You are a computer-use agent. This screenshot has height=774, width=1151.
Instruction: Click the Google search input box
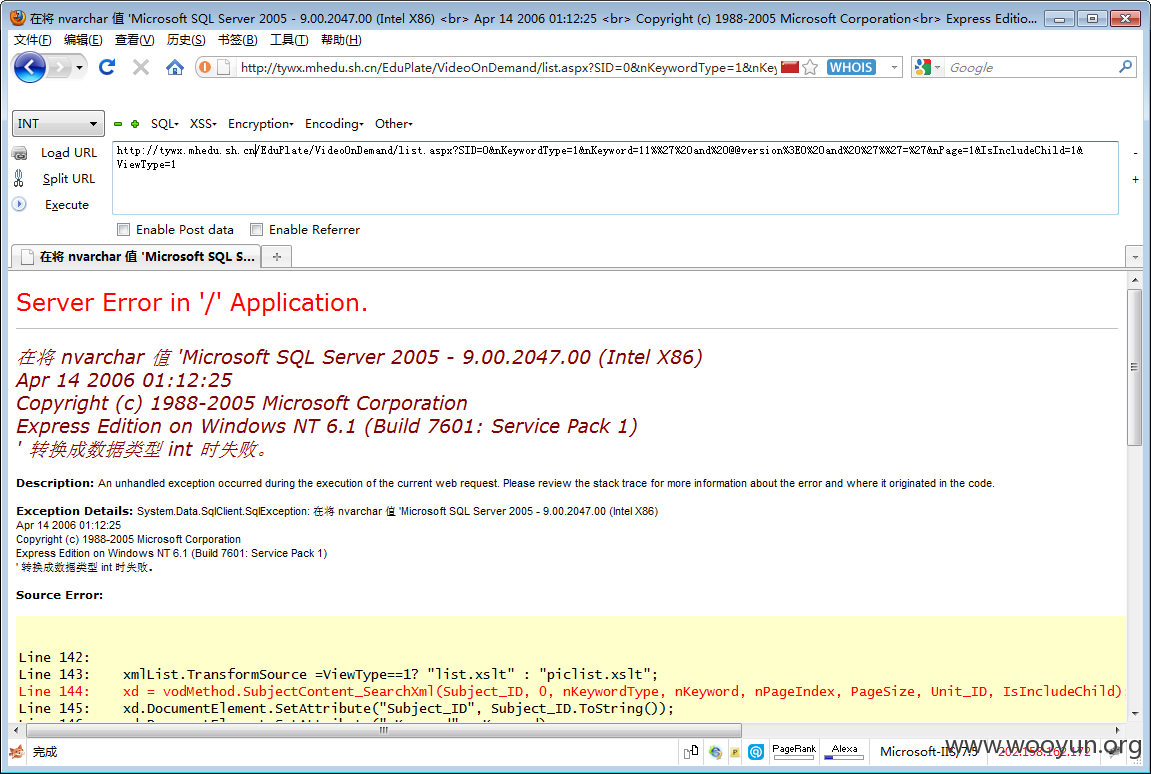click(1031, 68)
